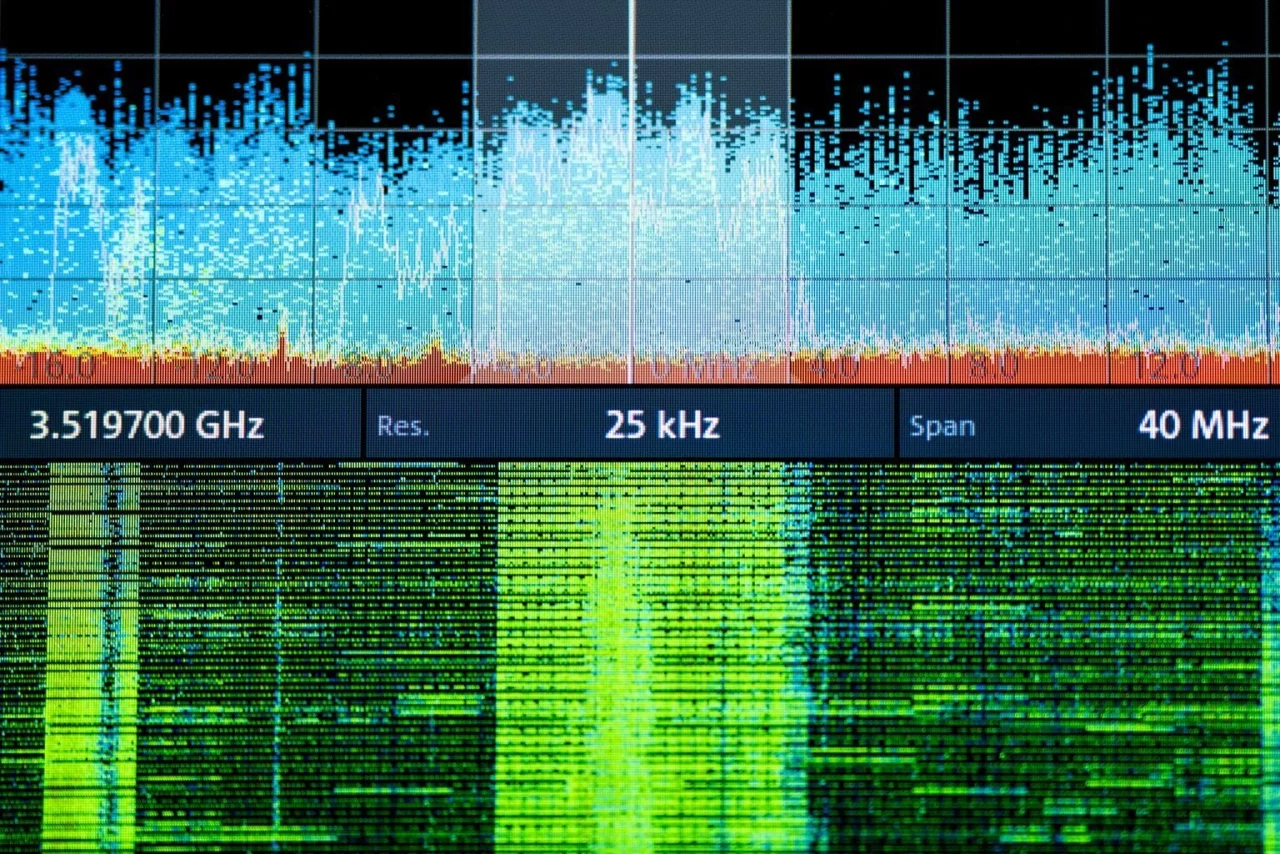
Task: Select the Span label
Action: (942, 426)
